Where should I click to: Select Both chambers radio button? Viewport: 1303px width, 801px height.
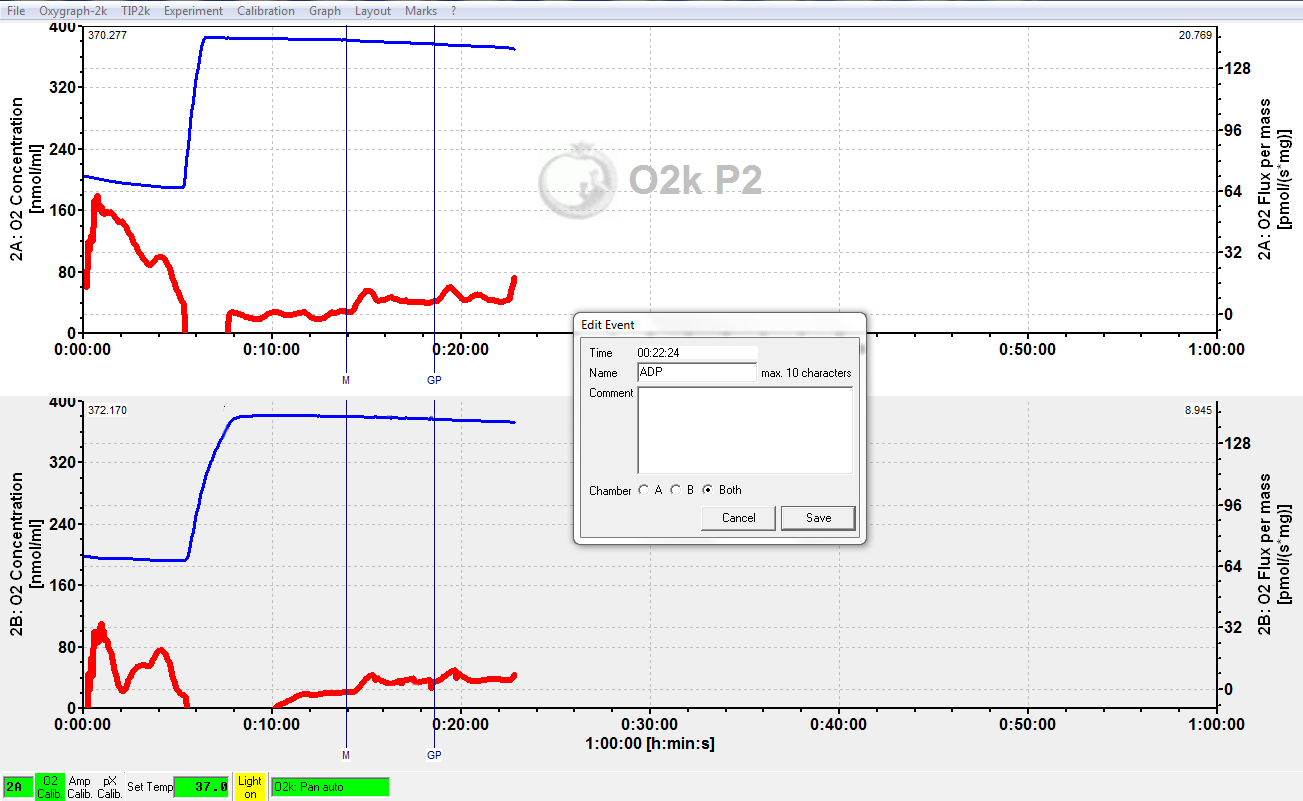pos(709,490)
